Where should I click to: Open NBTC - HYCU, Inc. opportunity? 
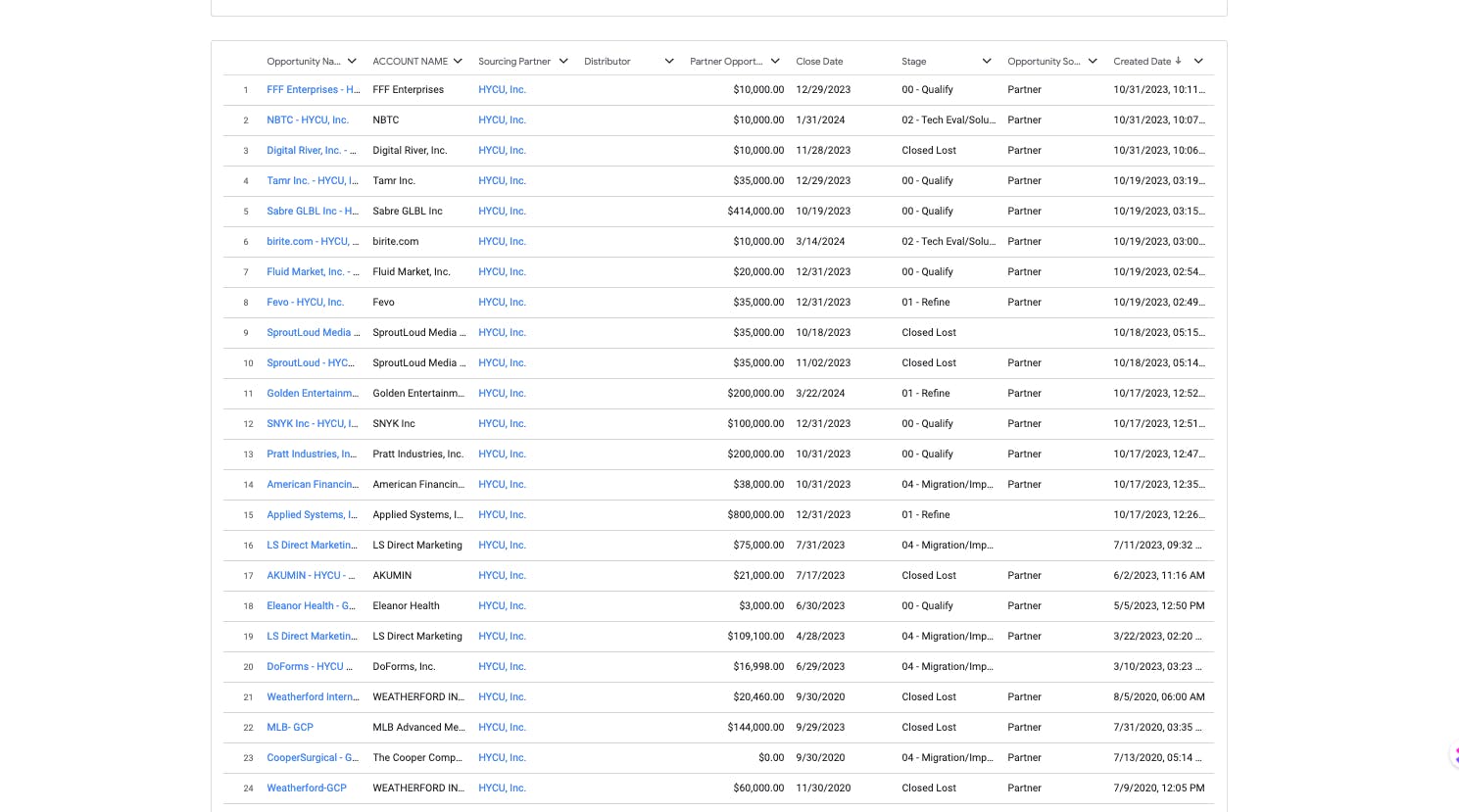click(x=308, y=119)
